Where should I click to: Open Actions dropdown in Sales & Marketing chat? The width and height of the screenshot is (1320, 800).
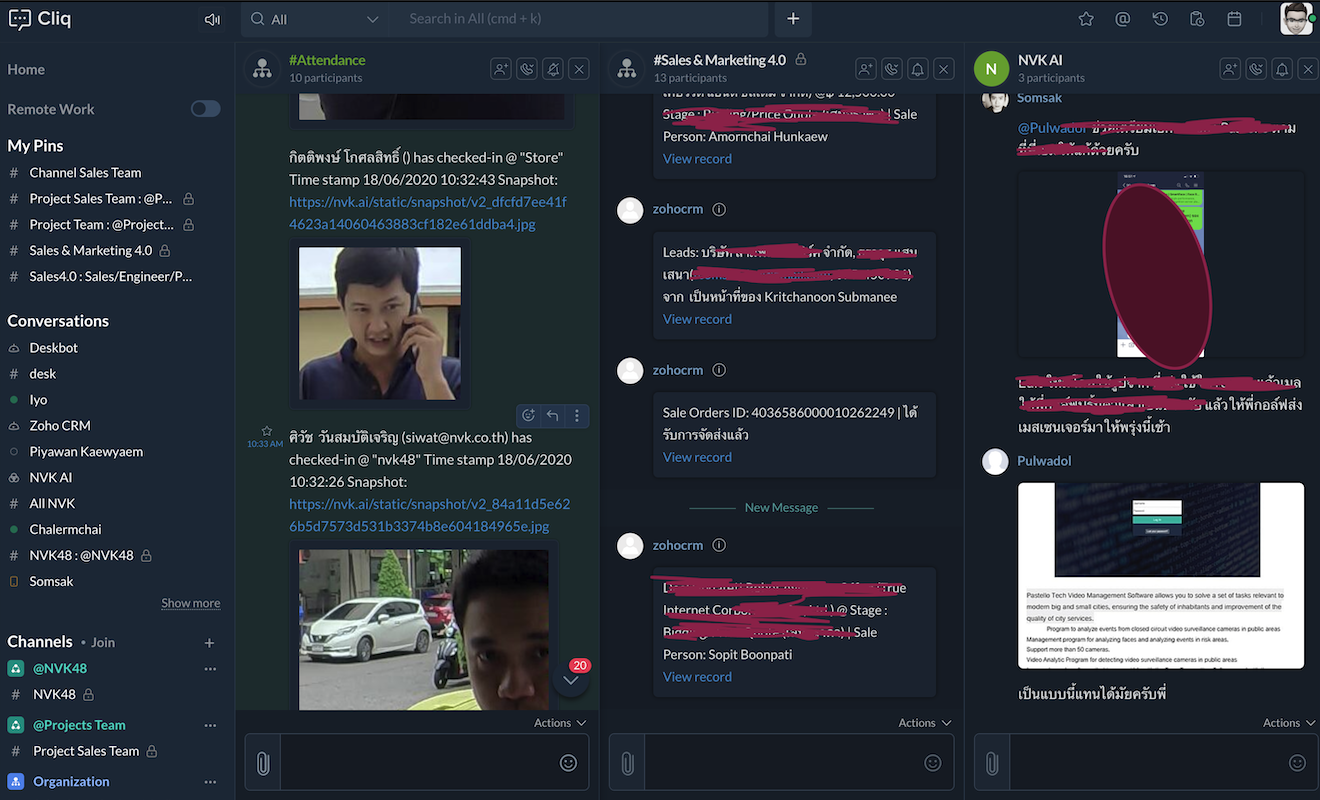[x=925, y=723]
